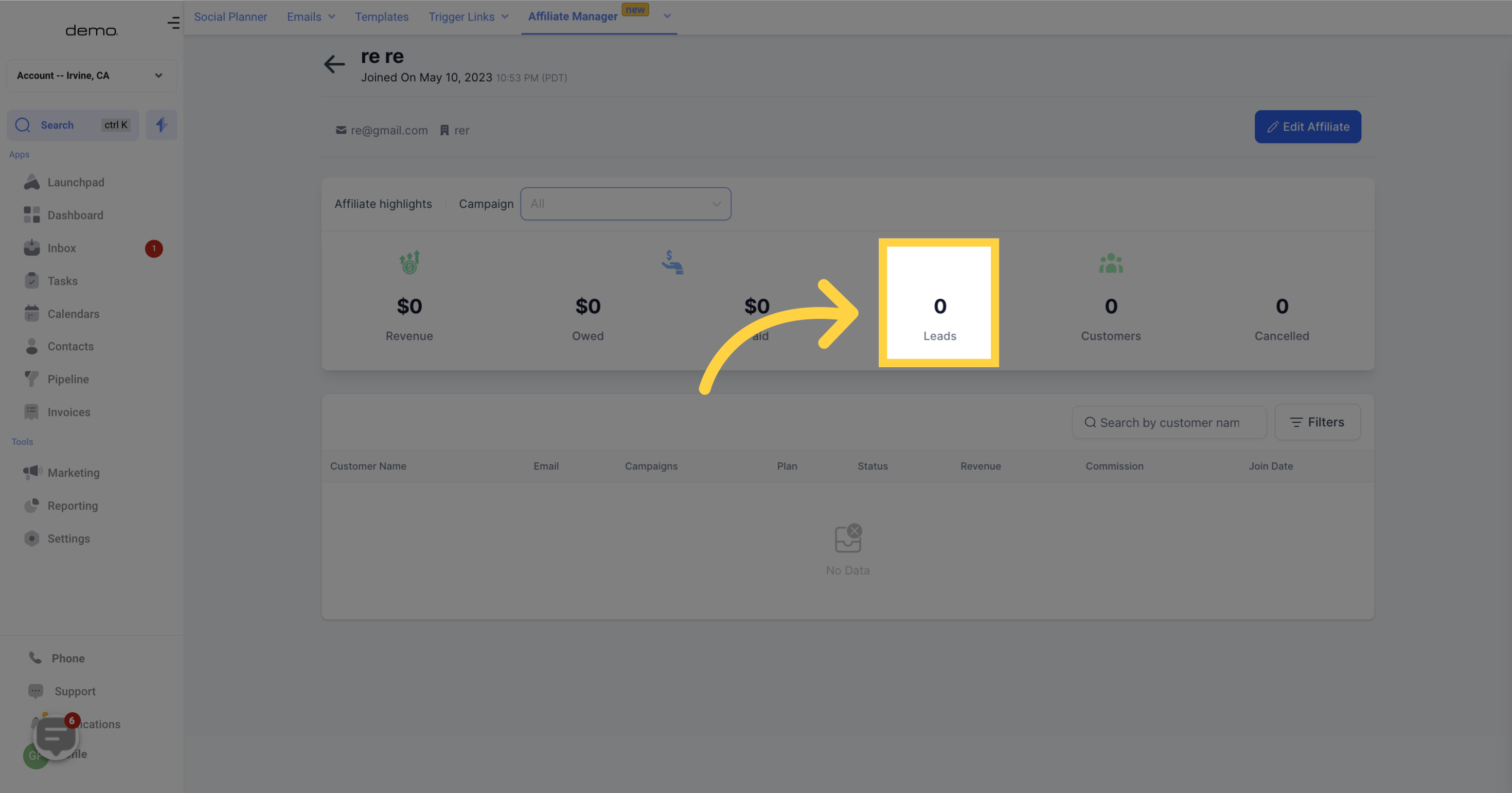Go back using the left arrow
Viewport: 1512px width, 793px height.
(334, 64)
